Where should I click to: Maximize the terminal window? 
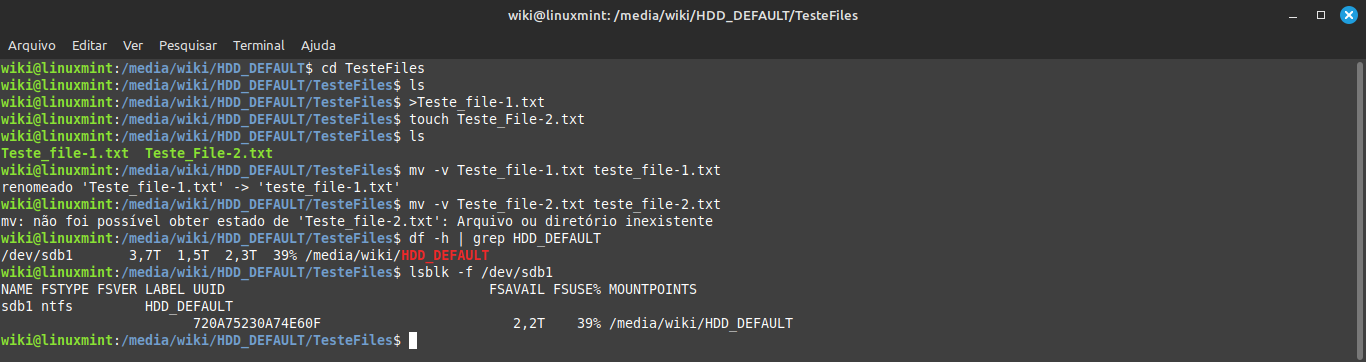coord(1320,15)
